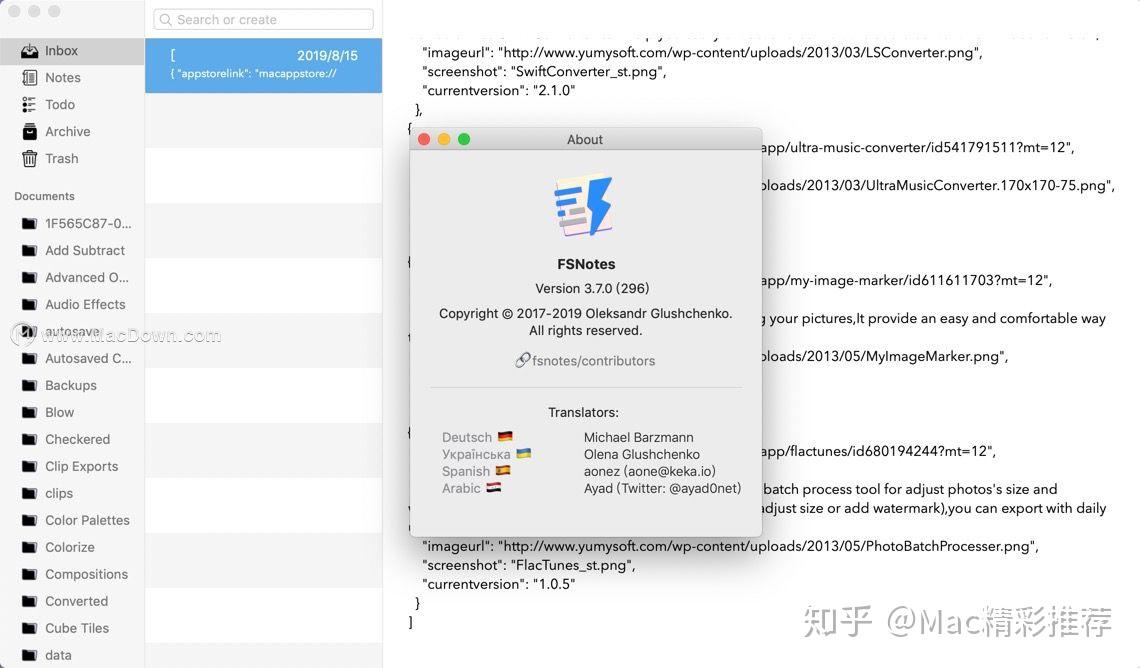Screen dimensions: 1140x668
Task: Click the Color Palettes folder icon
Action: [32, 520]
